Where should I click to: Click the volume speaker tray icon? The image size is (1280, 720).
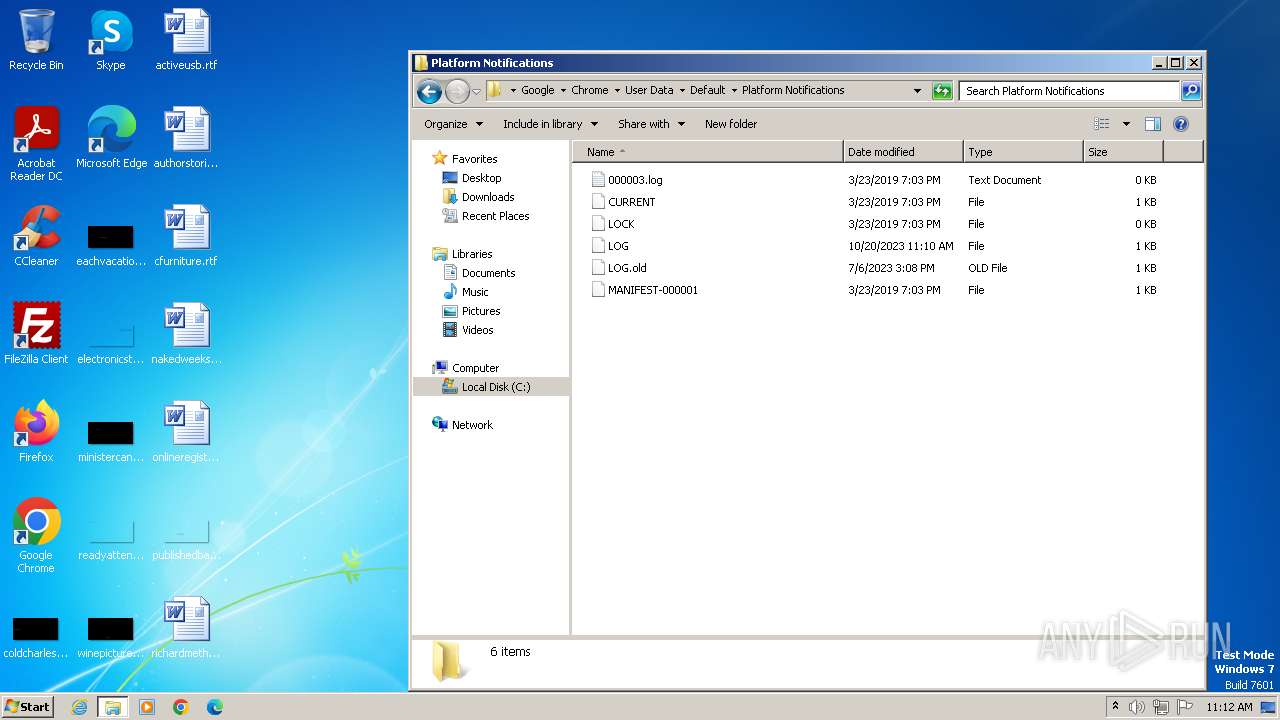pyautogui.click(x=1137, y=707)
